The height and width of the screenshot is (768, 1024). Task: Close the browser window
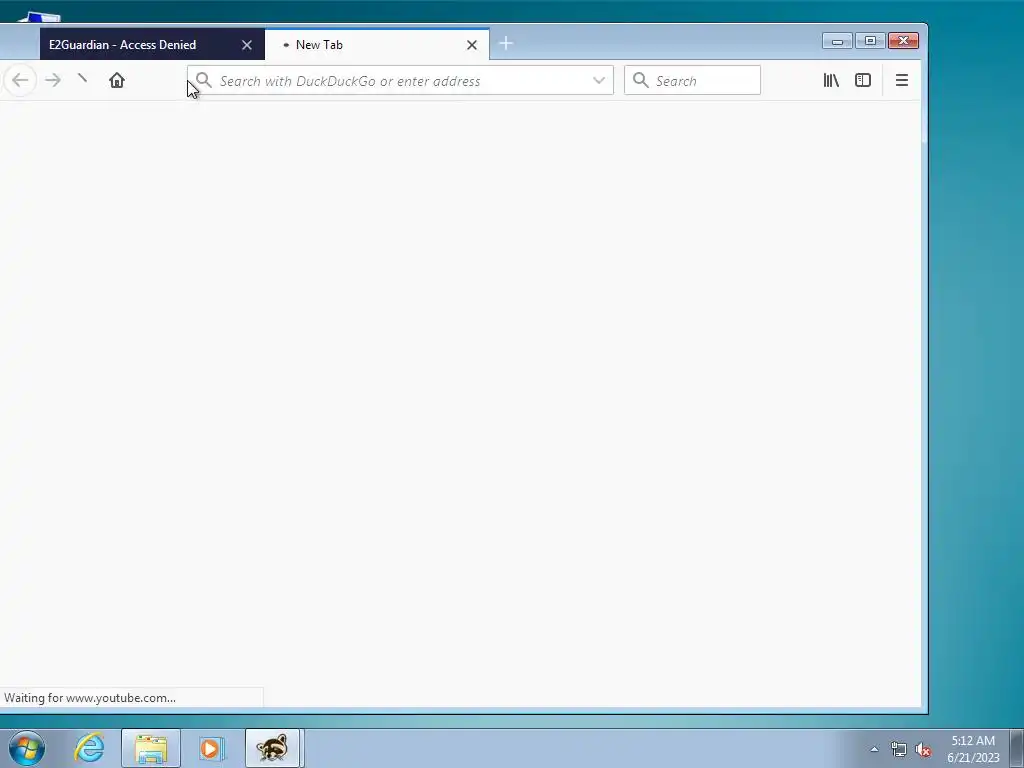coord(903,41)
